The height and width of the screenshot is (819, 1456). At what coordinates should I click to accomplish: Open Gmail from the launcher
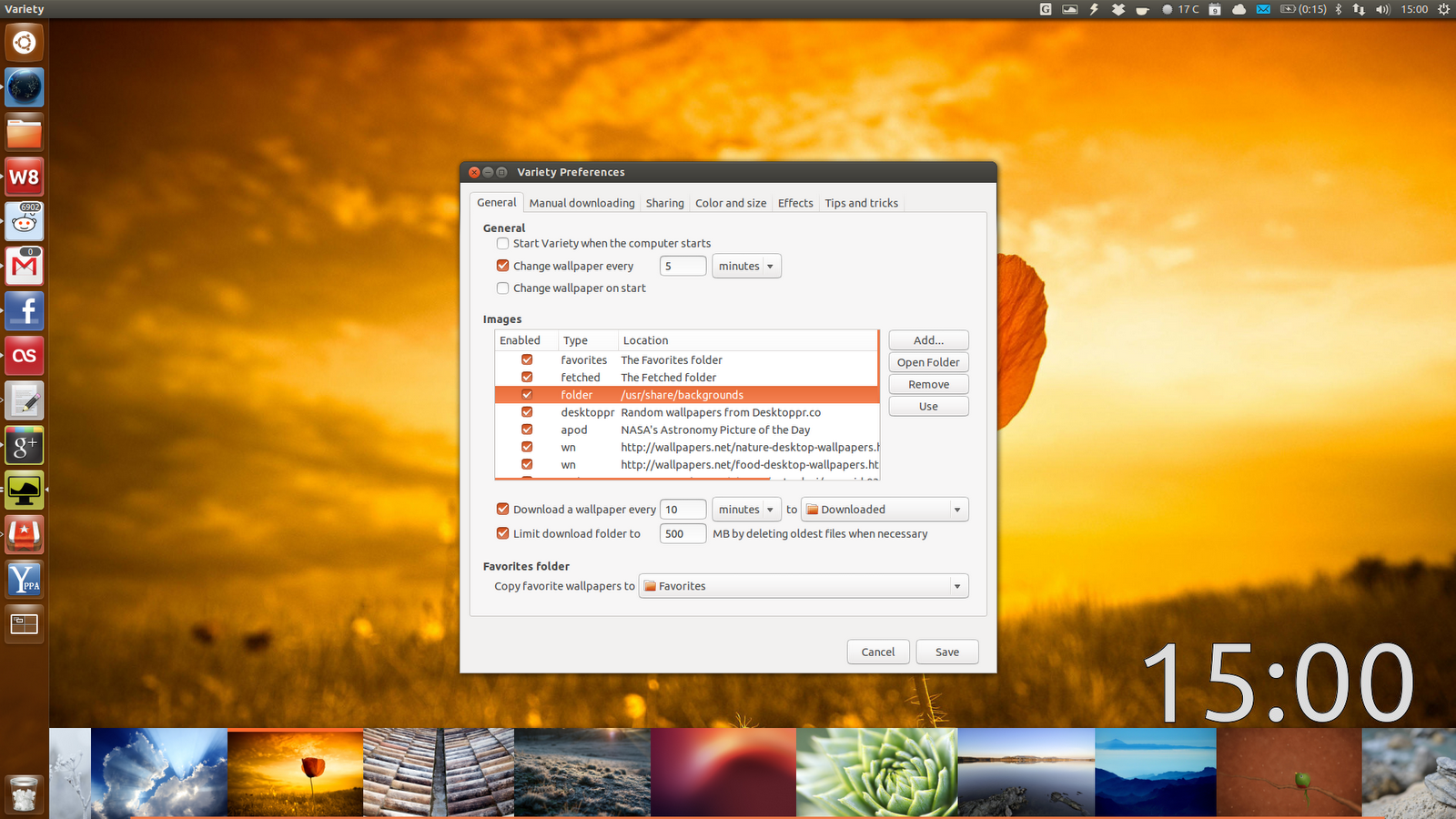pos(24,266)
